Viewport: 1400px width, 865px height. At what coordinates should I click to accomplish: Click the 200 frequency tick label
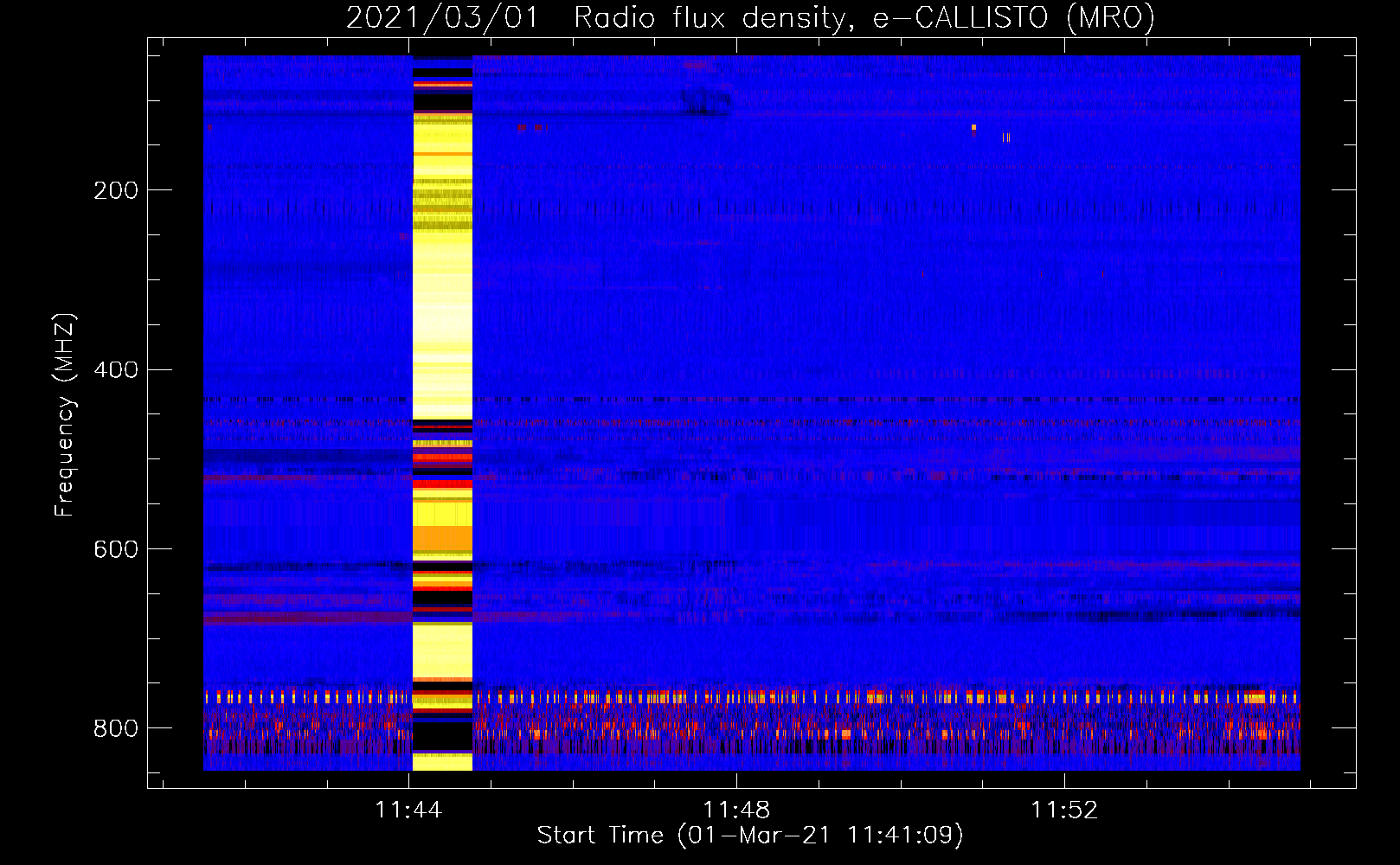(x=116, y=190)
